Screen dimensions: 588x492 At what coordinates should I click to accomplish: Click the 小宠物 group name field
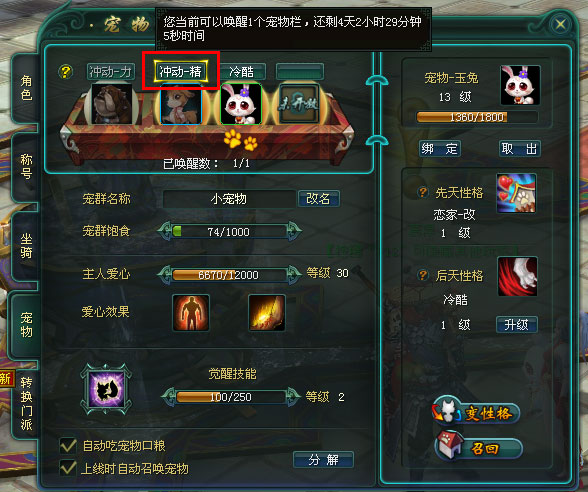(x=229, y=199)
